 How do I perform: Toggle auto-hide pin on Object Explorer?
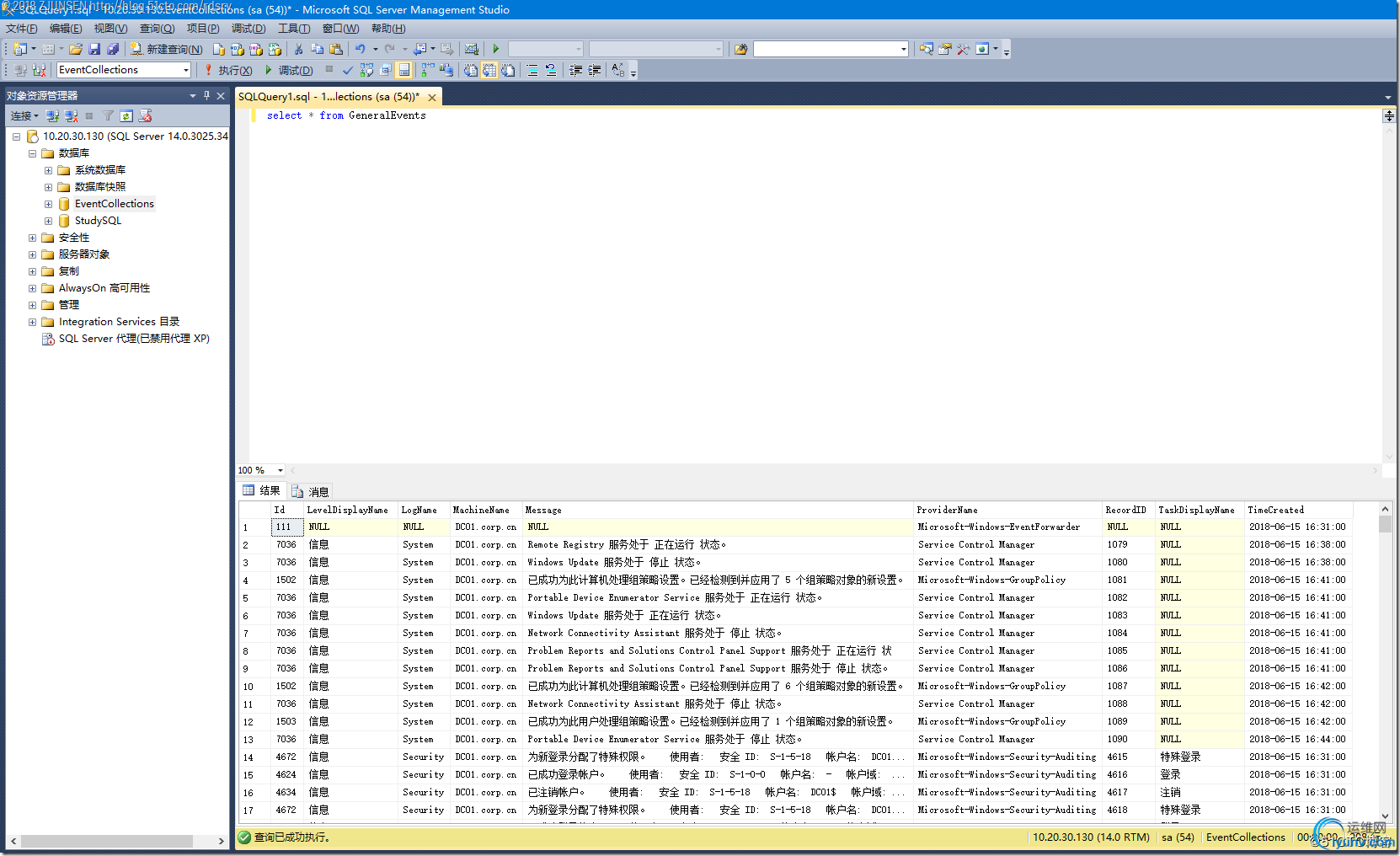coord(206,96)
